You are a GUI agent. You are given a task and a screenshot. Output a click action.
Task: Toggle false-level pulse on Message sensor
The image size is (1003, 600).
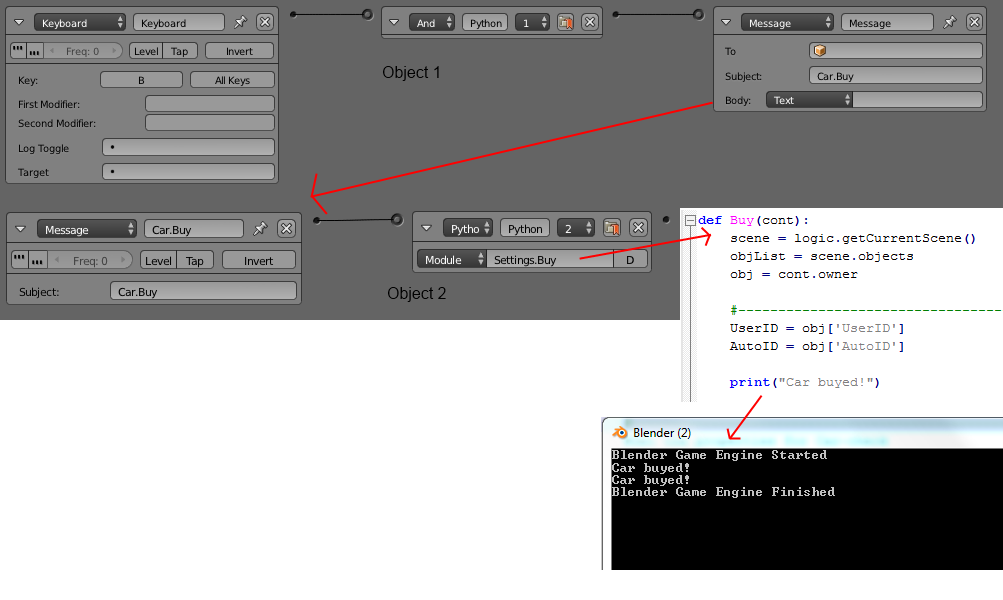(x=37, y=260)
